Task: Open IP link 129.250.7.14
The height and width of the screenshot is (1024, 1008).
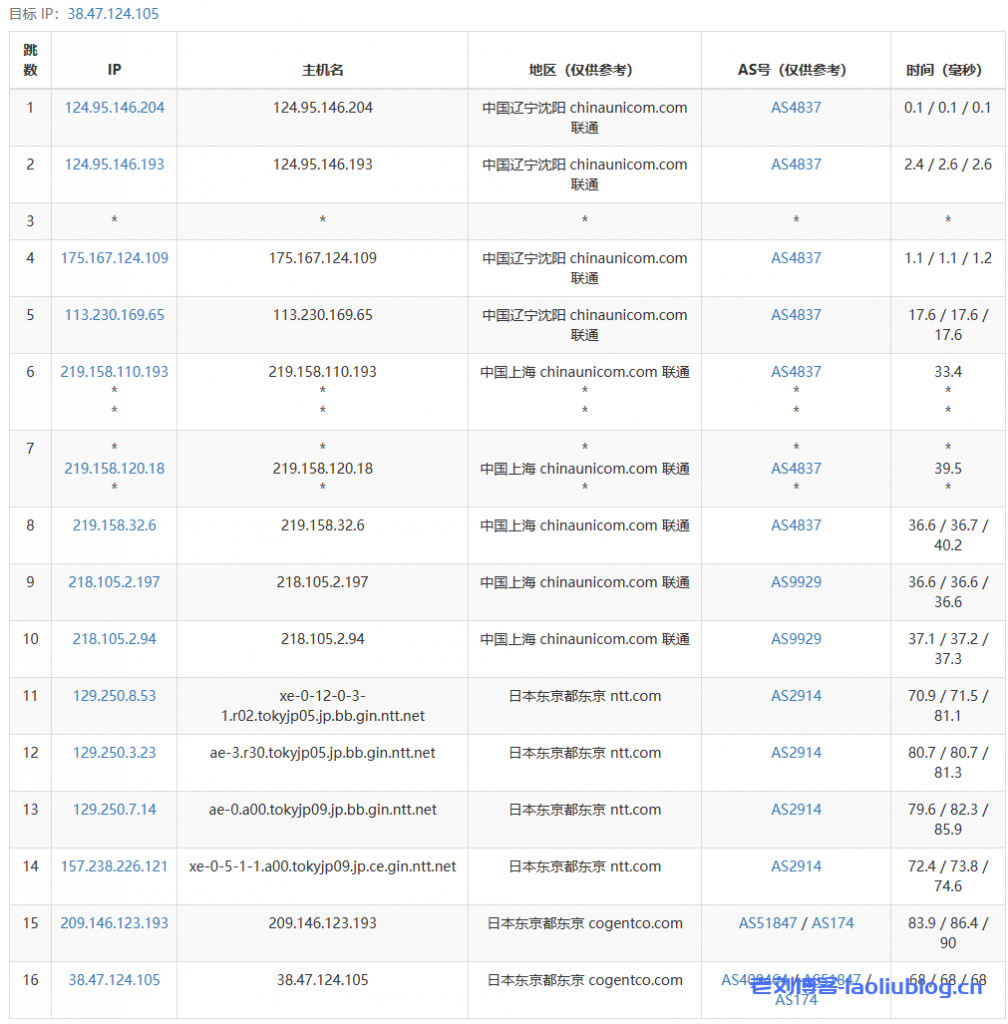Action: [114, 810]
